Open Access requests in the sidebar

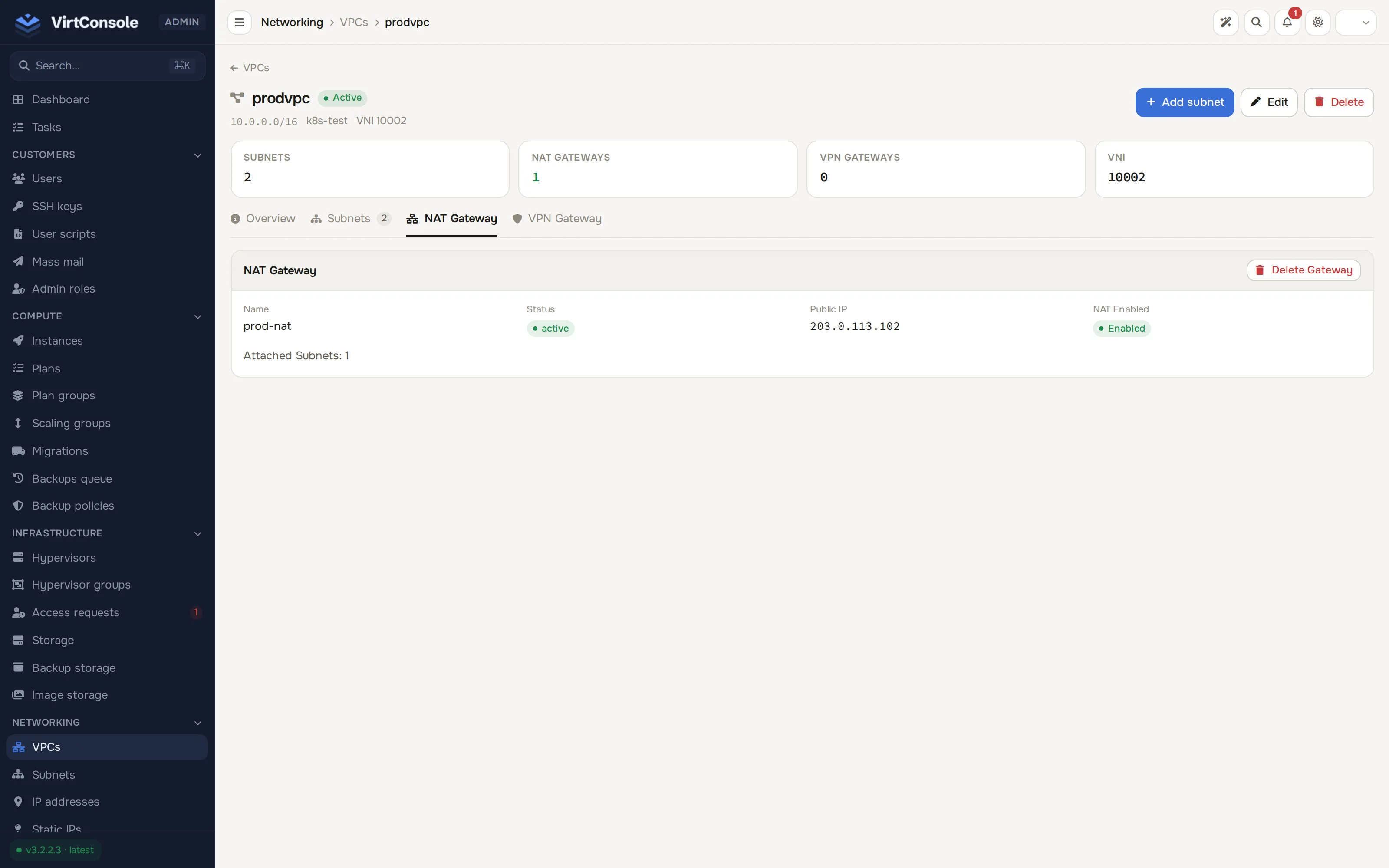pyautogui.click(x=107, y=612)
